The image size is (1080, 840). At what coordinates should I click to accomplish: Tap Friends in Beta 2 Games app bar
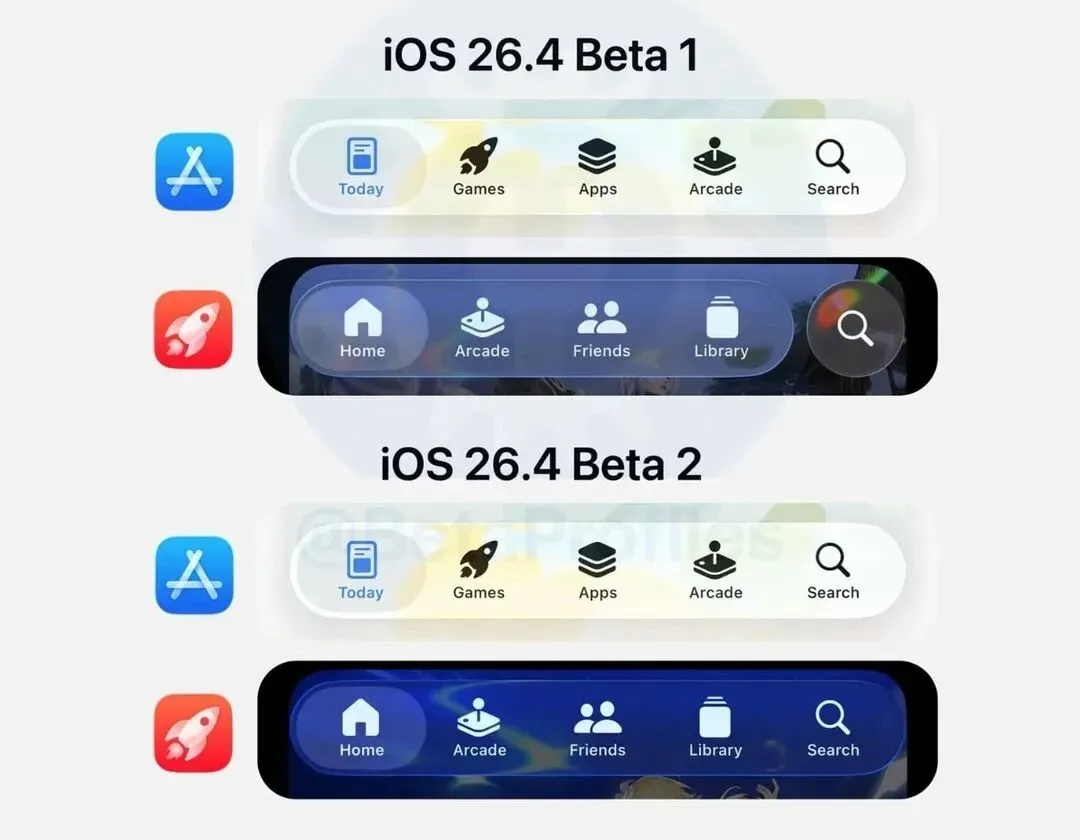(597, 728)
